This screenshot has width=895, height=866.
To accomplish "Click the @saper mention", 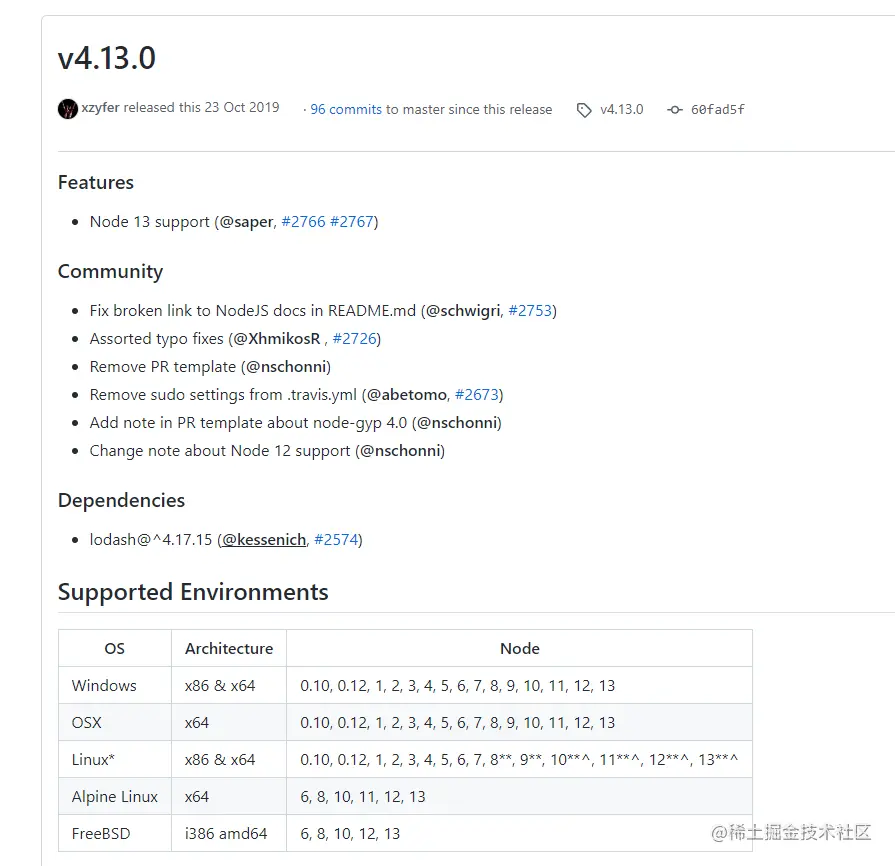I will click(x=246, y=221).
